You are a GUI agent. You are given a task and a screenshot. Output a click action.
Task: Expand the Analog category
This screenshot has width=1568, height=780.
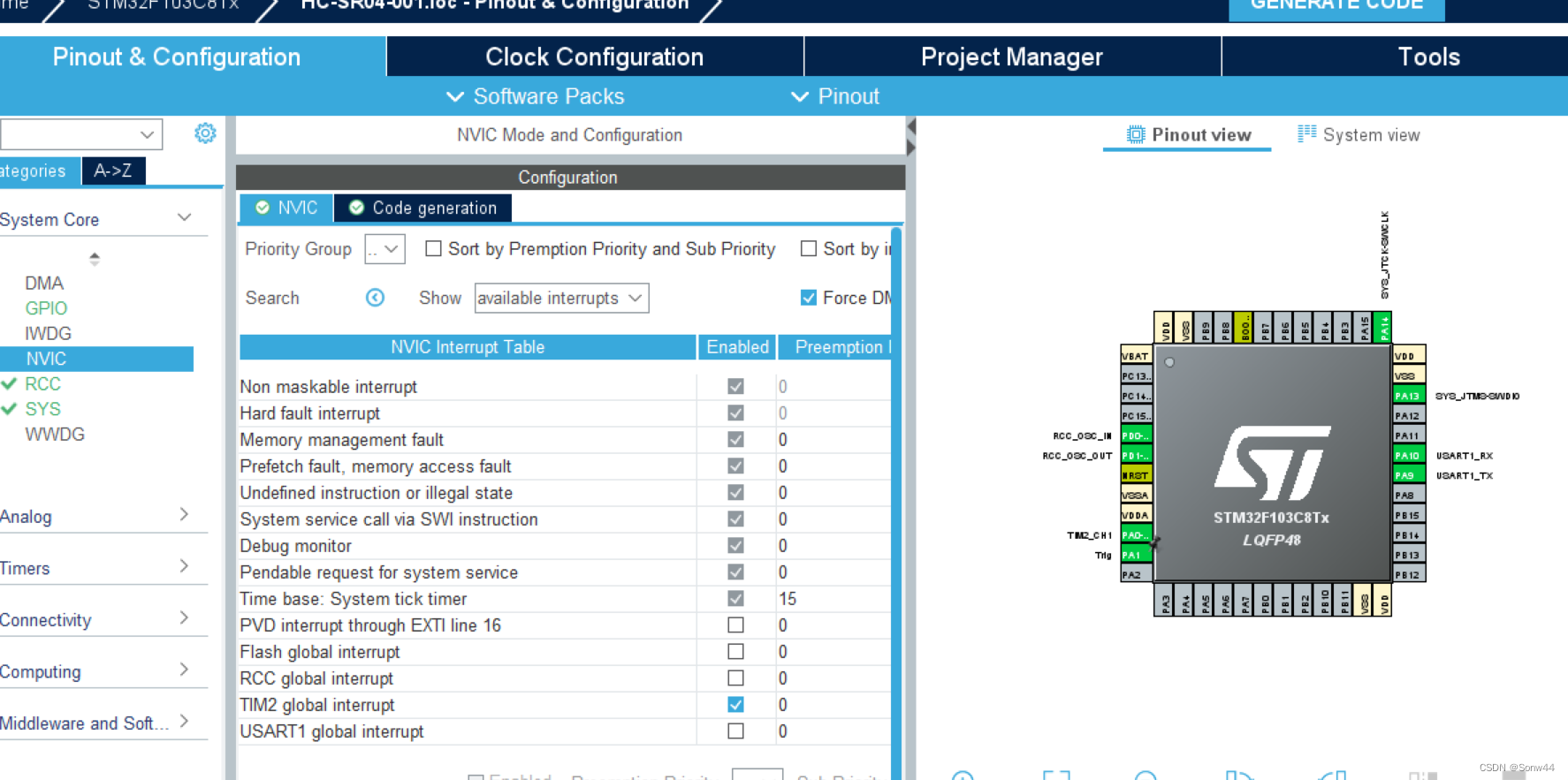[x=184, y=514]
